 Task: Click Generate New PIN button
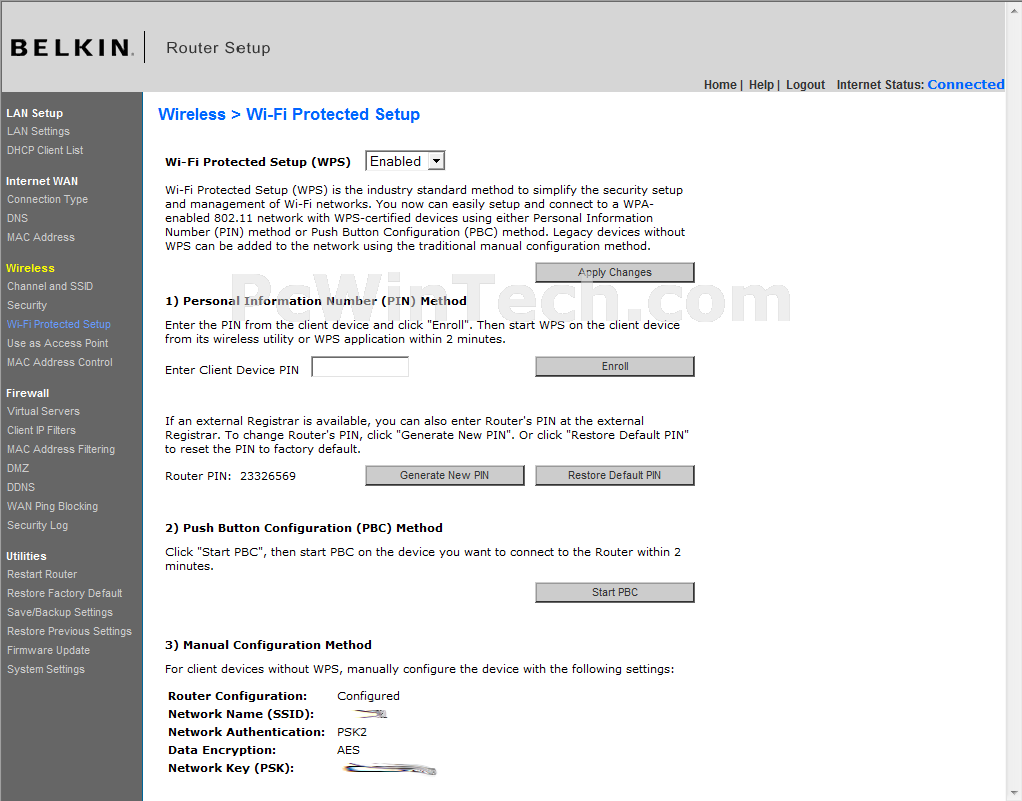pos(445,475)
